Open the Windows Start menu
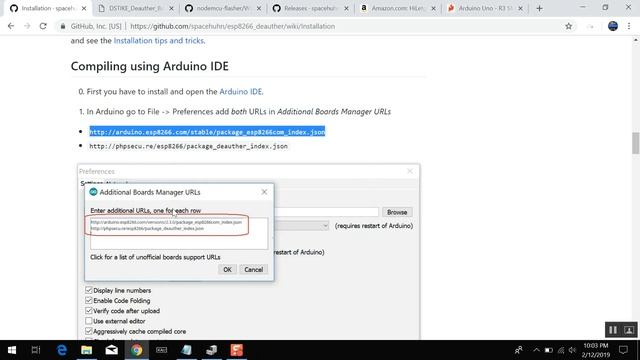Viewport: 640px width, 360px height. (12, 350)
